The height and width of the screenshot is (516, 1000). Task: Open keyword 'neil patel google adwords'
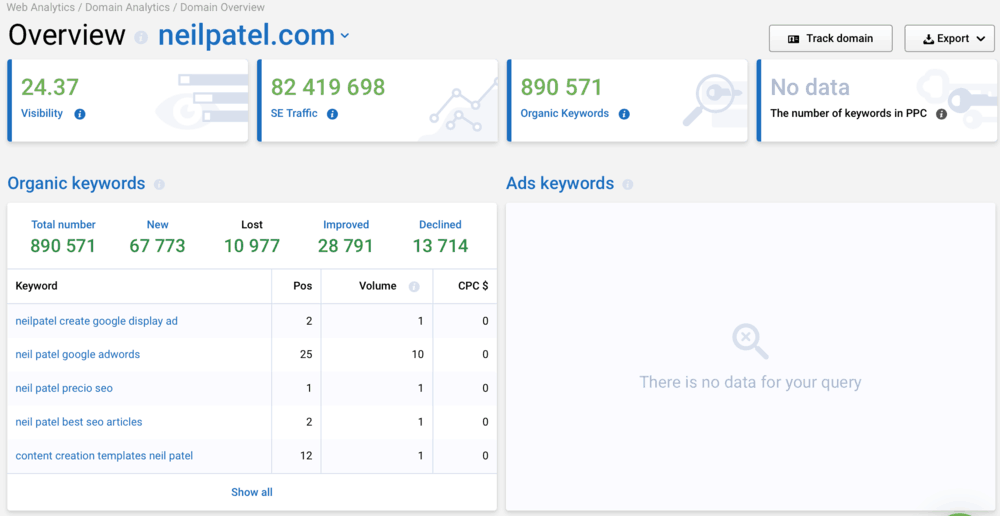pos(78,354)
